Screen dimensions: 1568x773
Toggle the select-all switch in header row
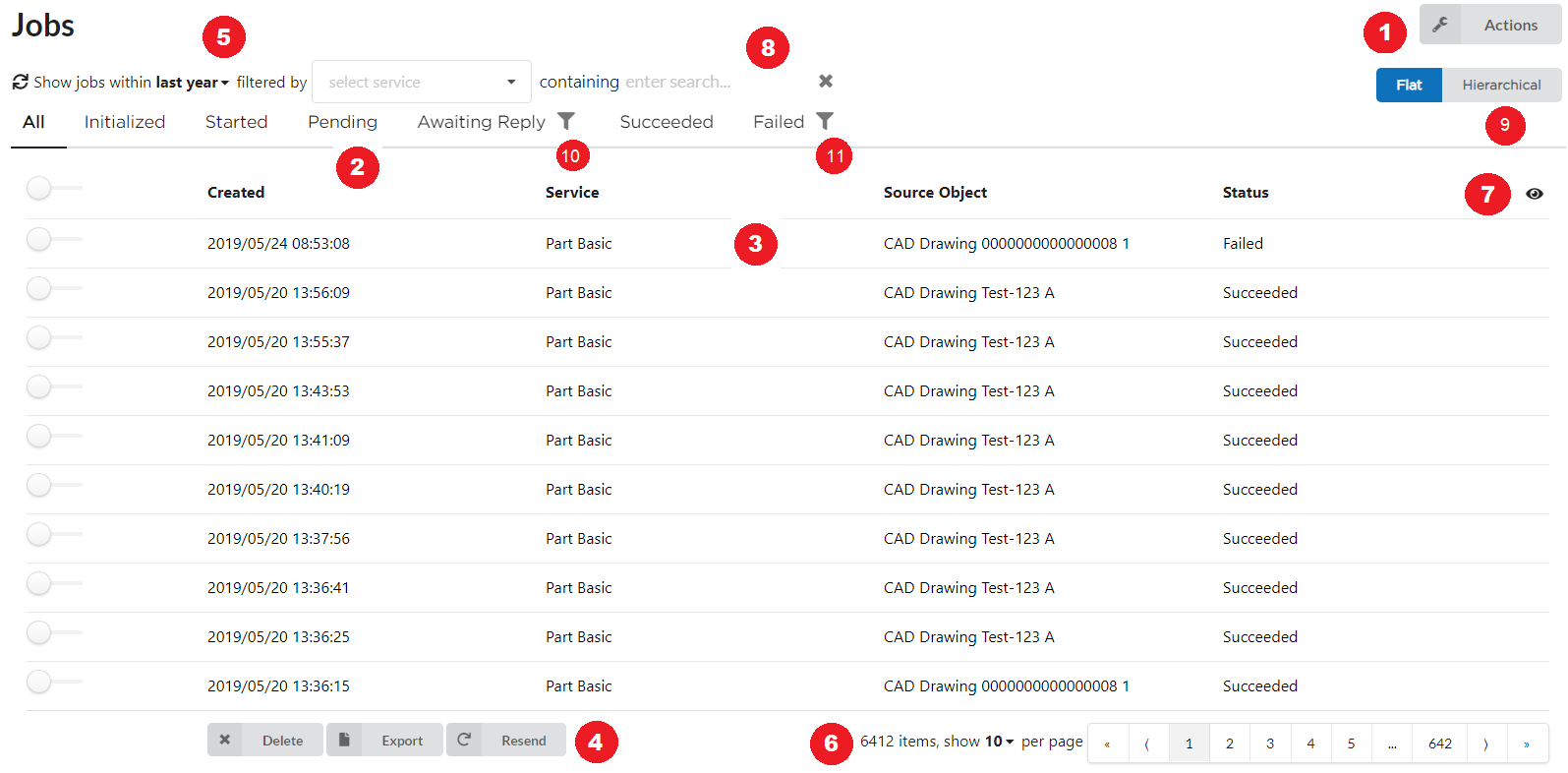pos(39,188)
